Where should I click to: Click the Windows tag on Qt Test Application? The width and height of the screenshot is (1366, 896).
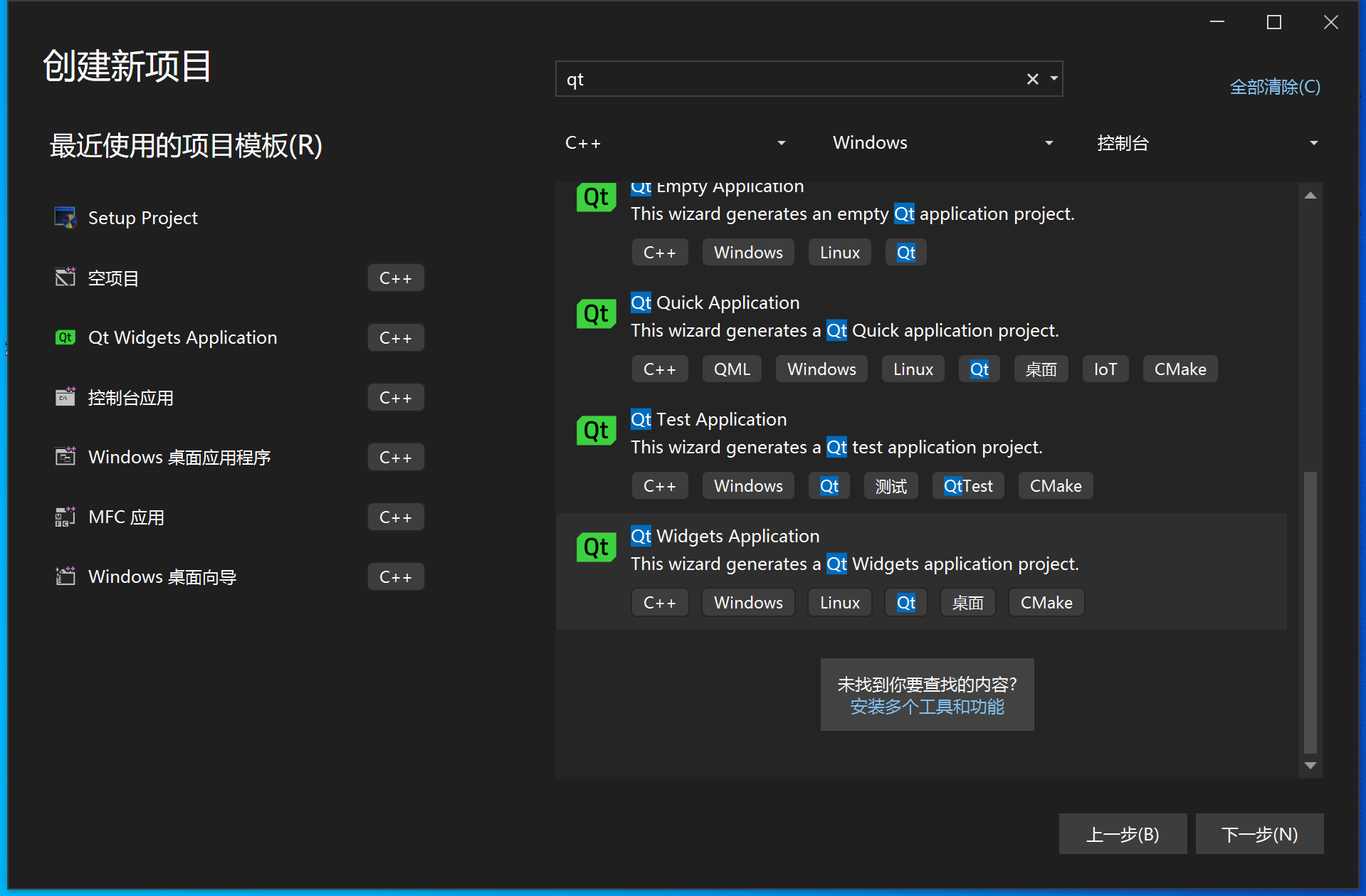coord(748,486)
